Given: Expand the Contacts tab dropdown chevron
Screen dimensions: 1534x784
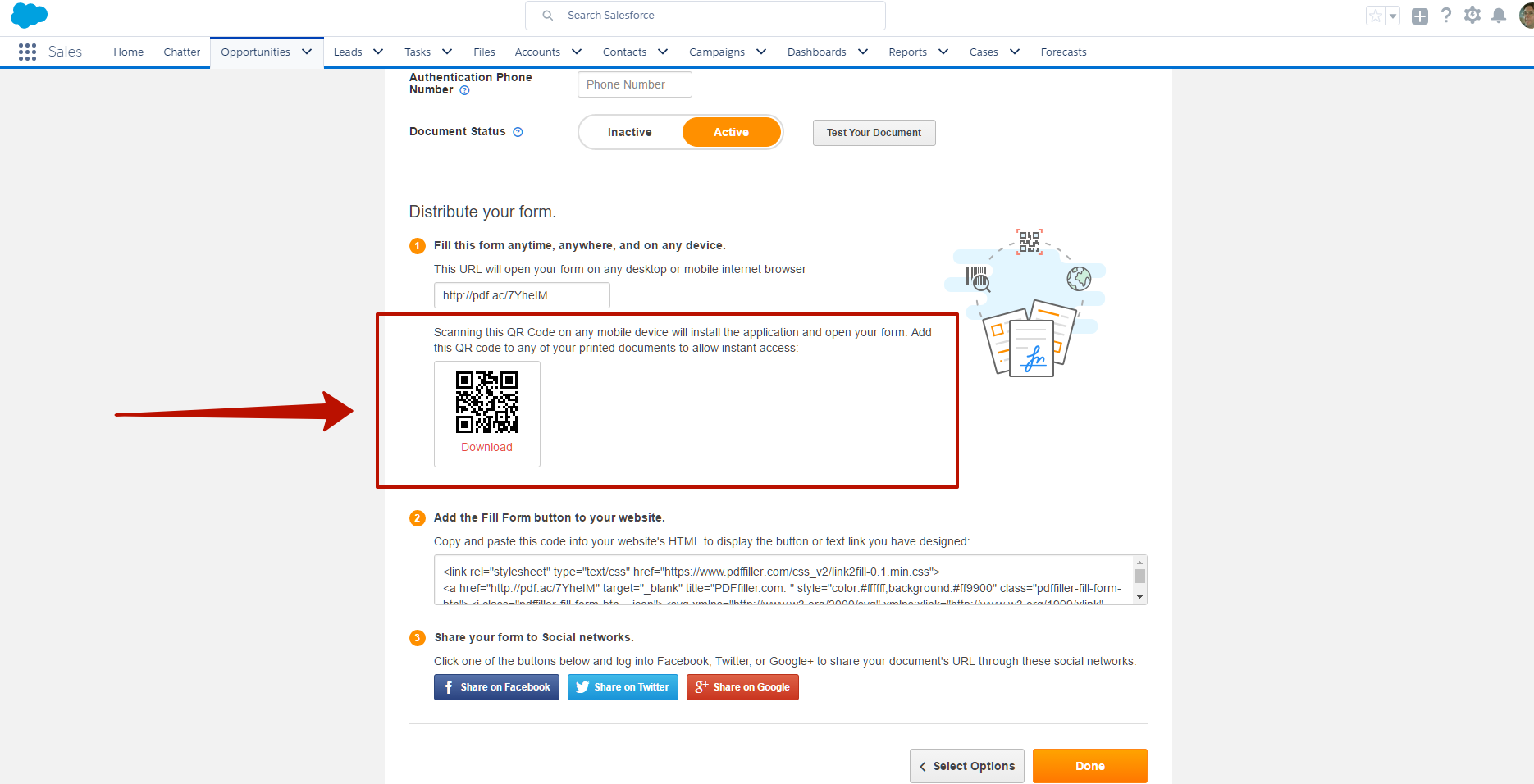Looking at the screenshot, I should pyautogui.click(x=663, y=52).
